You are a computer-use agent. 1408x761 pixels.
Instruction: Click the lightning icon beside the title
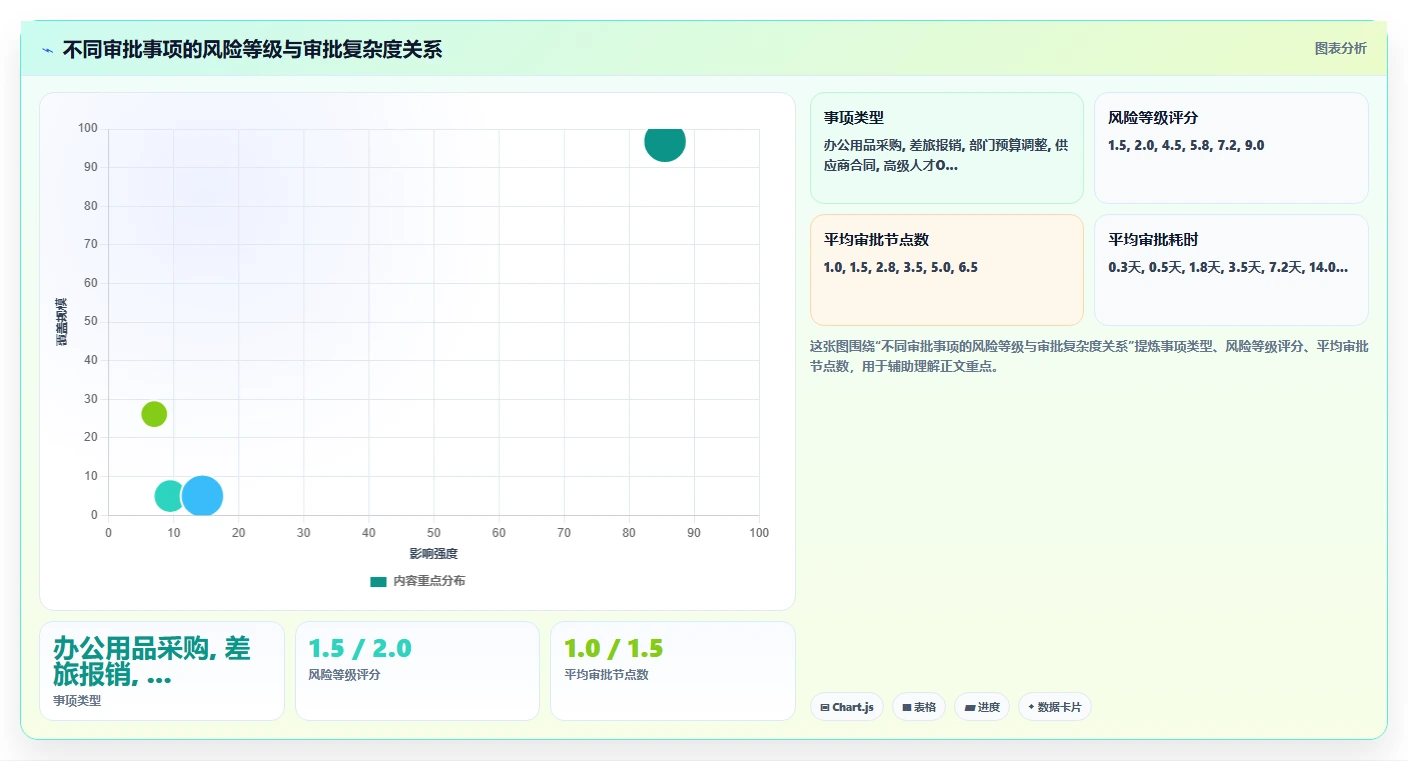(47, 50)
